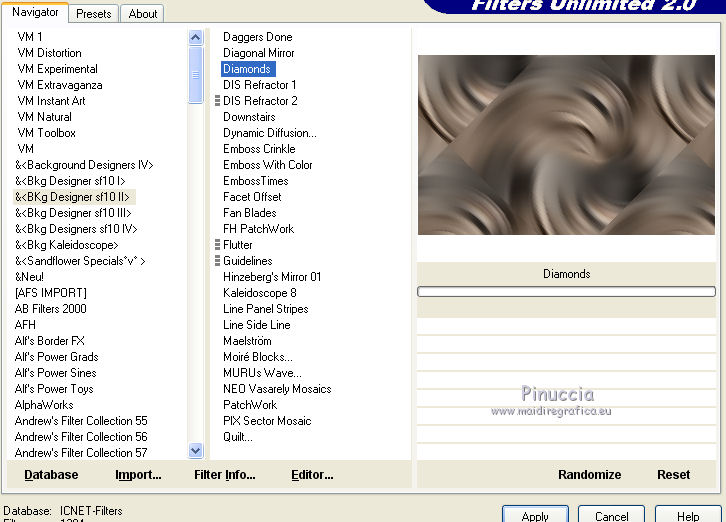726x522 pixels.
Task: Select Diagonal Mirror filter
Action: [x=258, y=53]
